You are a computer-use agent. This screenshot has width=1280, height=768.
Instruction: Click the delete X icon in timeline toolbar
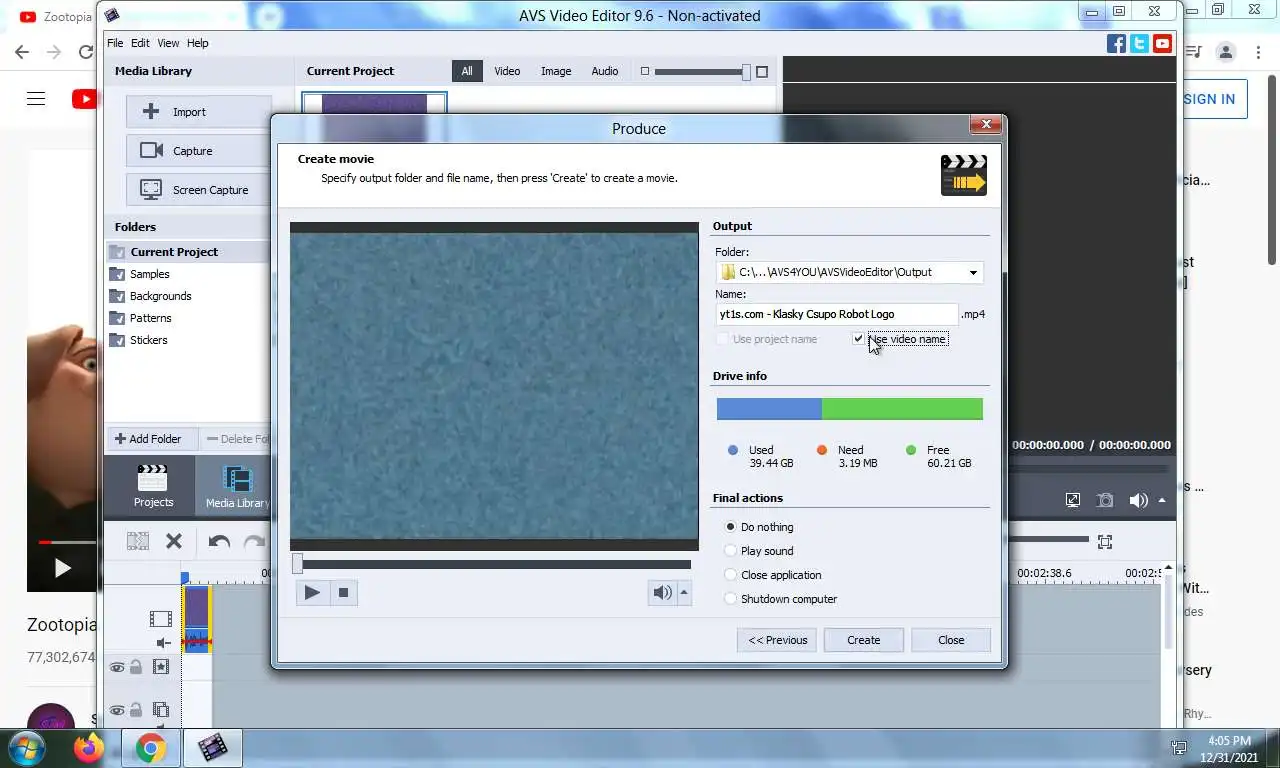(174, 541)
